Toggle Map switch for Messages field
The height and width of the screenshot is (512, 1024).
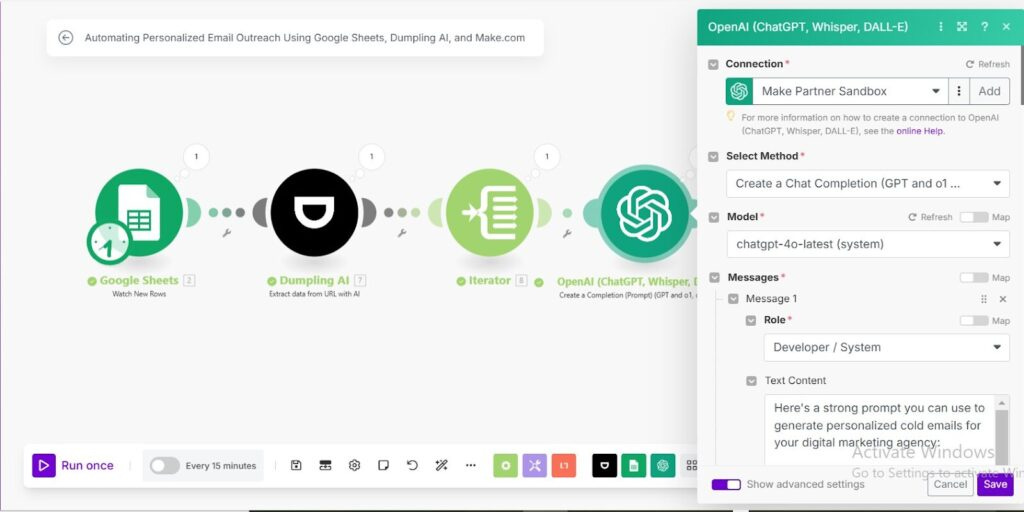974,278
